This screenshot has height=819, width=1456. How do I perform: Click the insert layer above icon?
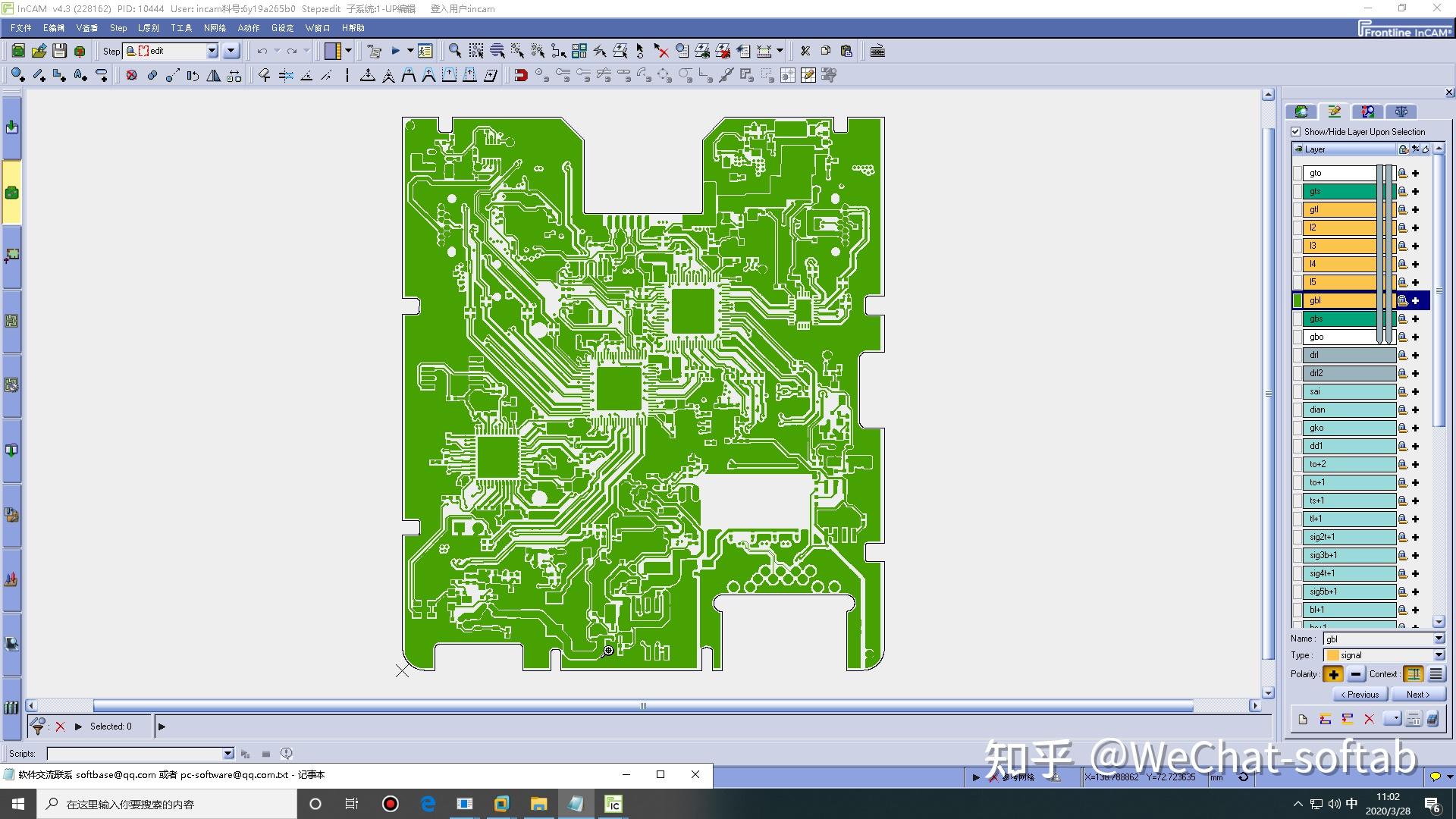coord(1325,719)
